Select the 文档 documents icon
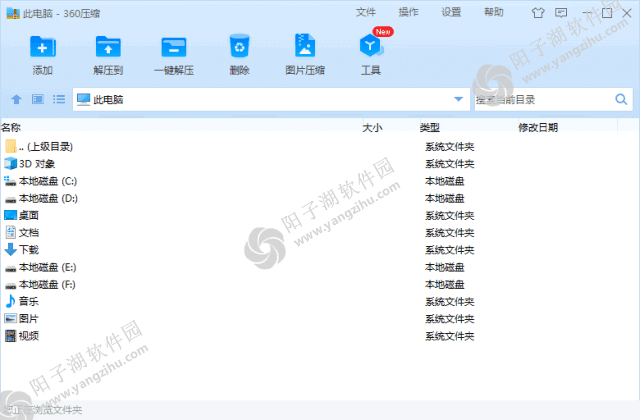 [x=10, y=232]
